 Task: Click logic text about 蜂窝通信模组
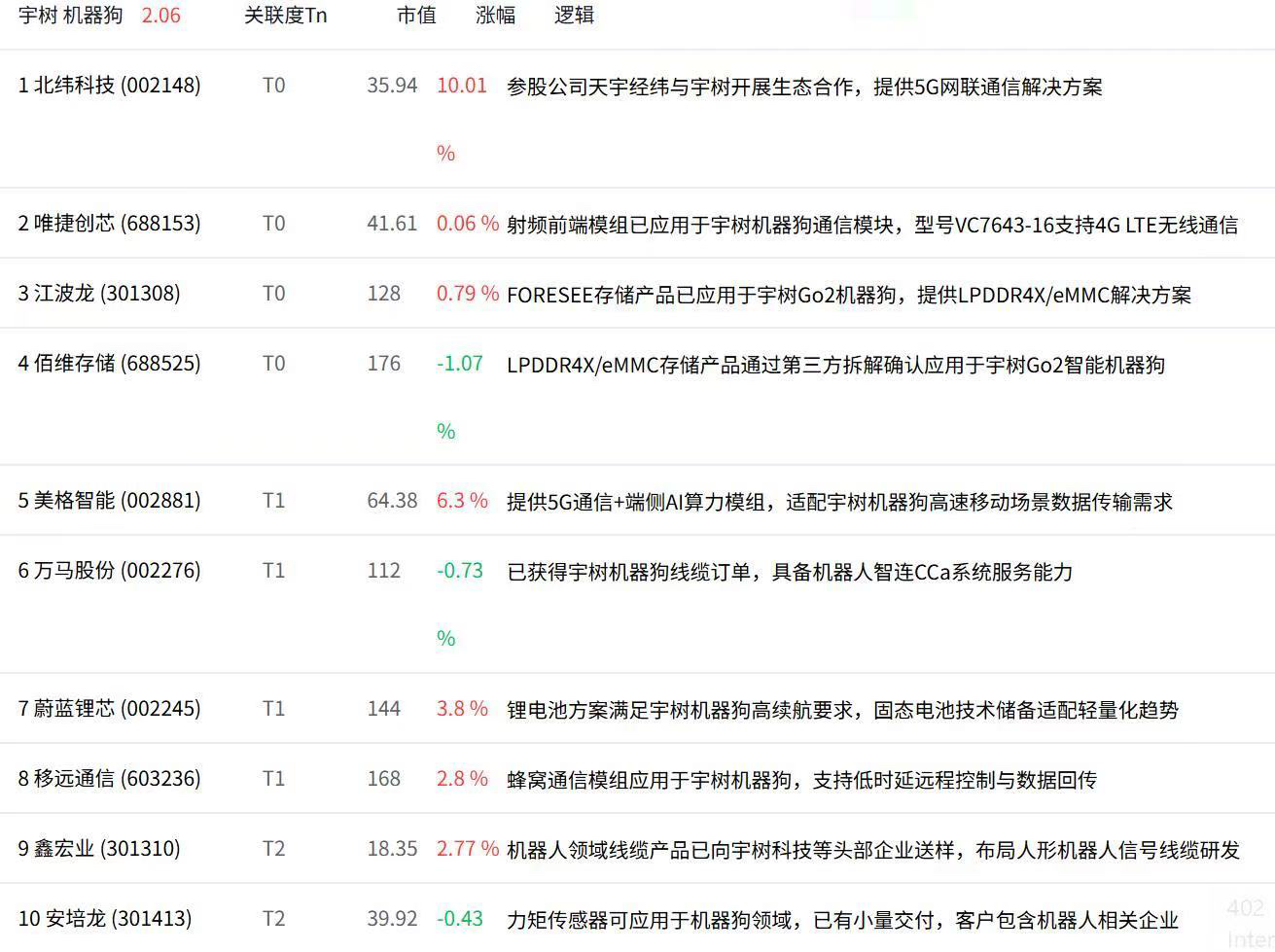pyautogui.click(x=801, y=780)
